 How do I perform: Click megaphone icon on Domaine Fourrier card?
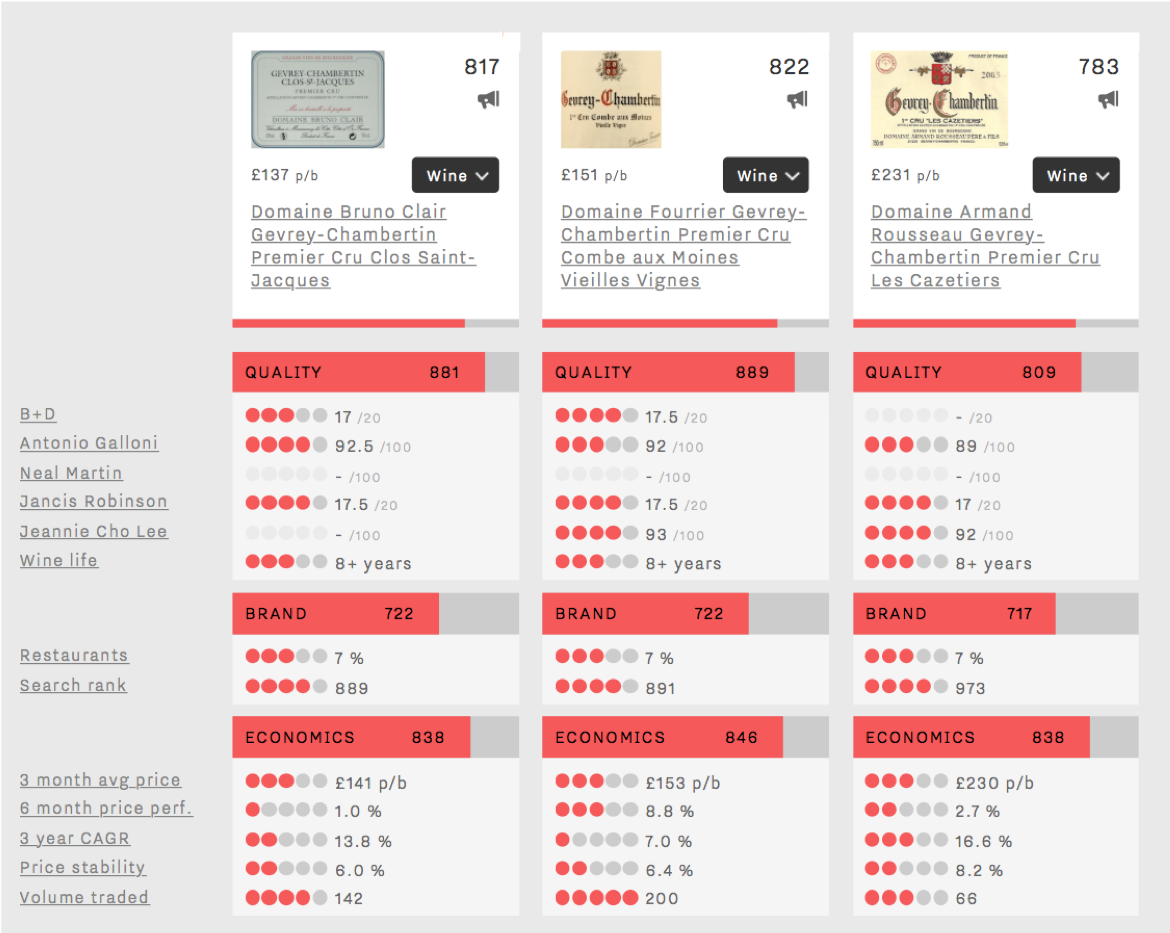pyautogui.click(x=798, y=99)
